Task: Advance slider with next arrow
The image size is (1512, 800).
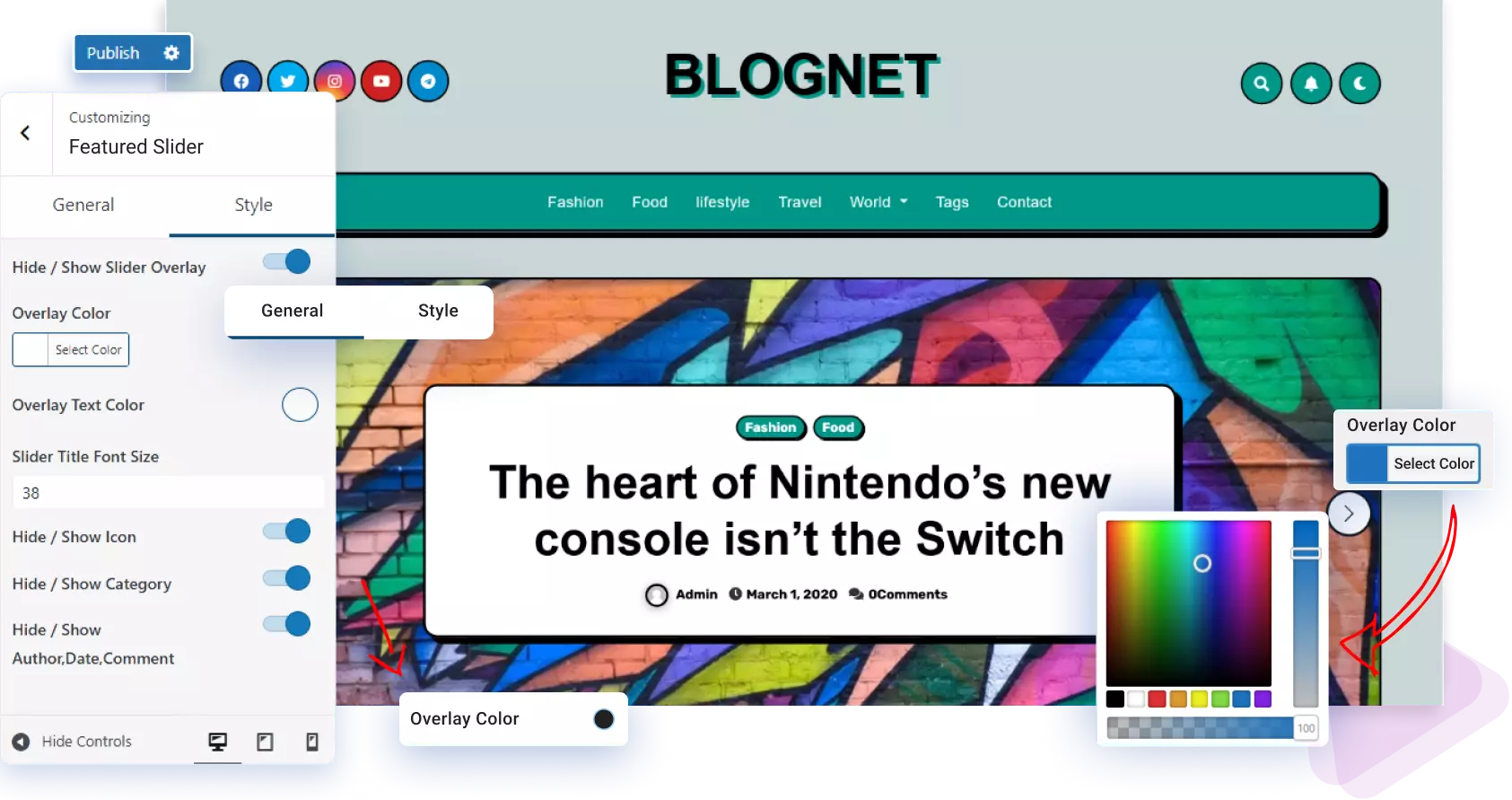Action: pos(1348,514)
